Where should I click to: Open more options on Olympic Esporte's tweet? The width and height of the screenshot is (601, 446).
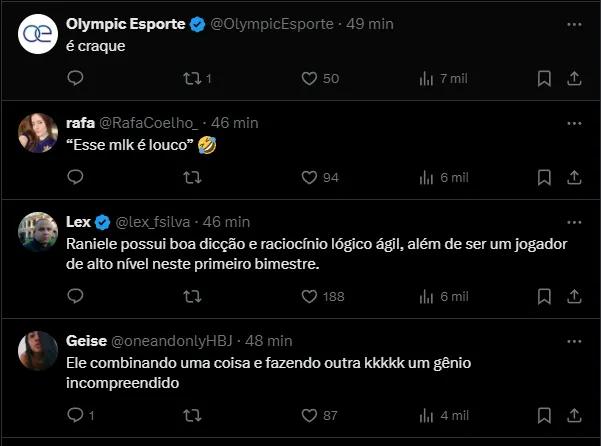(573, 24)
